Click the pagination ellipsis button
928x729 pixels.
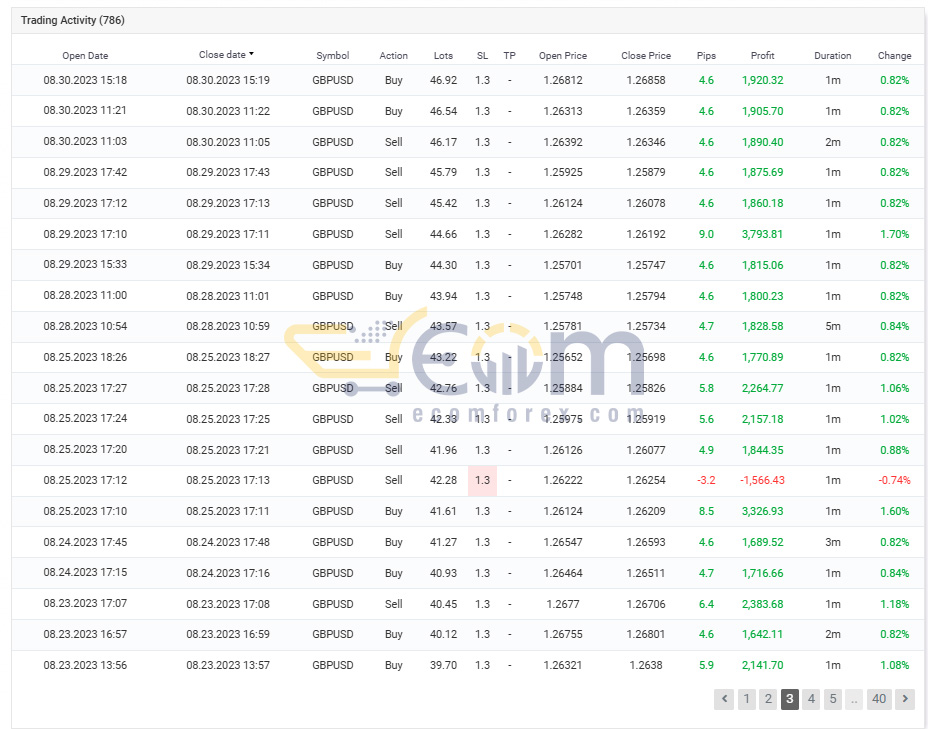pos(854,699)
